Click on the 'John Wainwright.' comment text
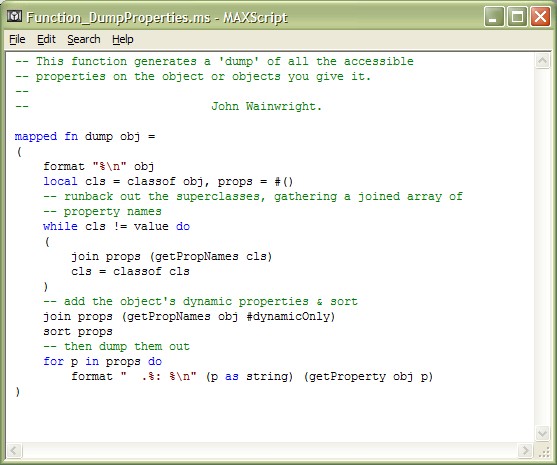This screenshot has height=465, width=557. 266,106
